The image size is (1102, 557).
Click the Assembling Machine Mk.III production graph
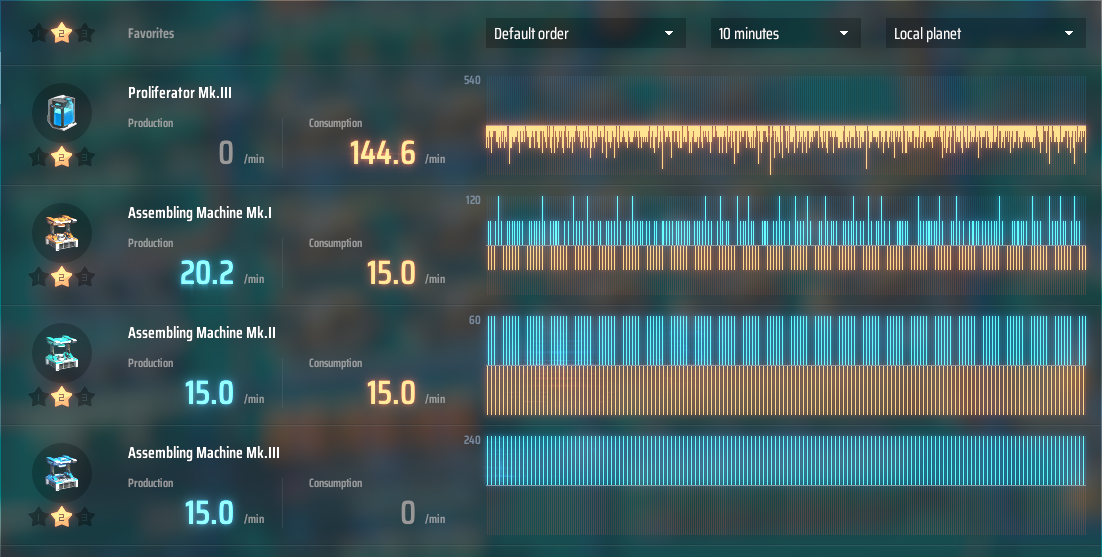click(785, 461)
